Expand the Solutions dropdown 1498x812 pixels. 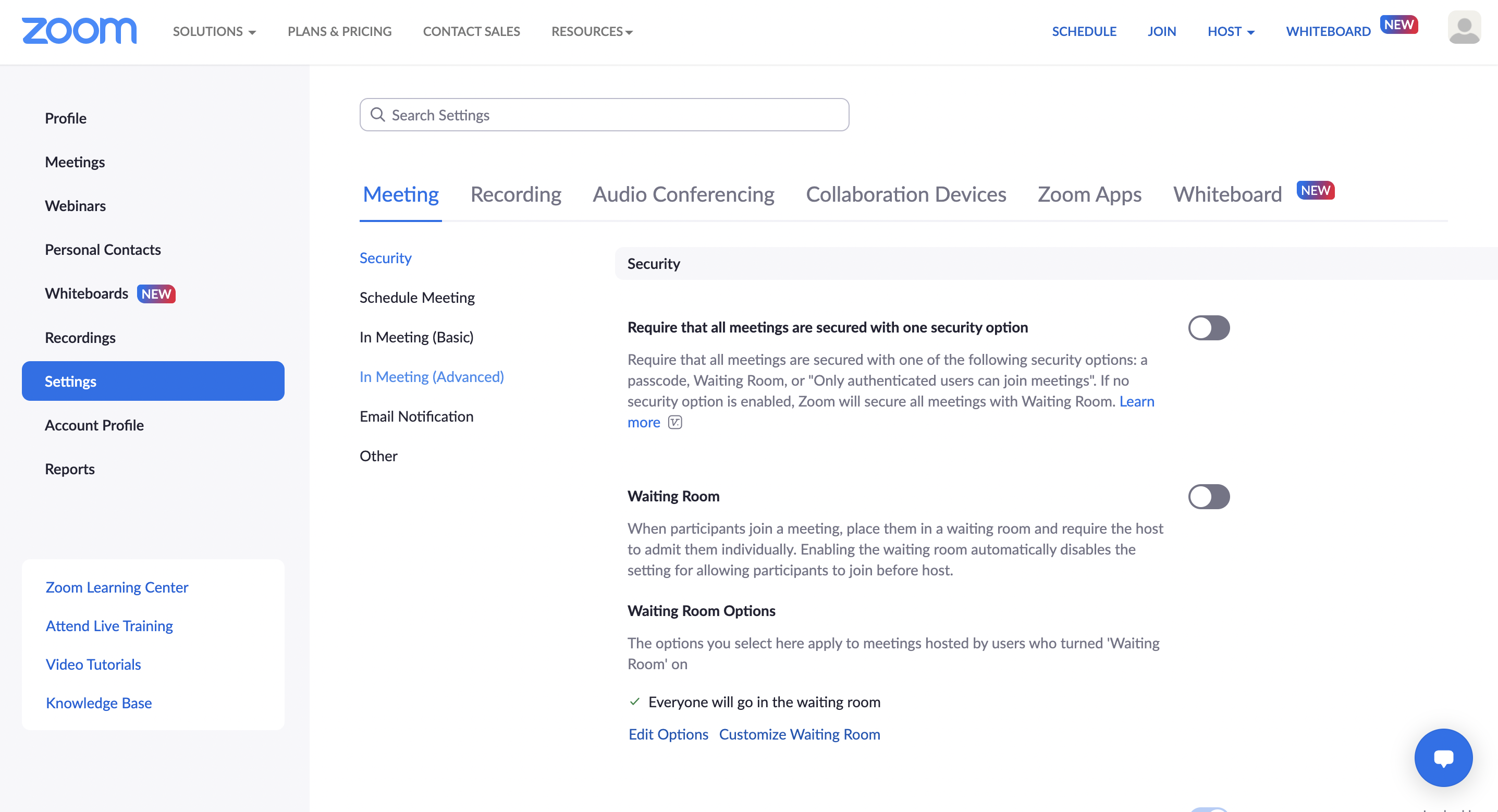click(x=214, y=31)
